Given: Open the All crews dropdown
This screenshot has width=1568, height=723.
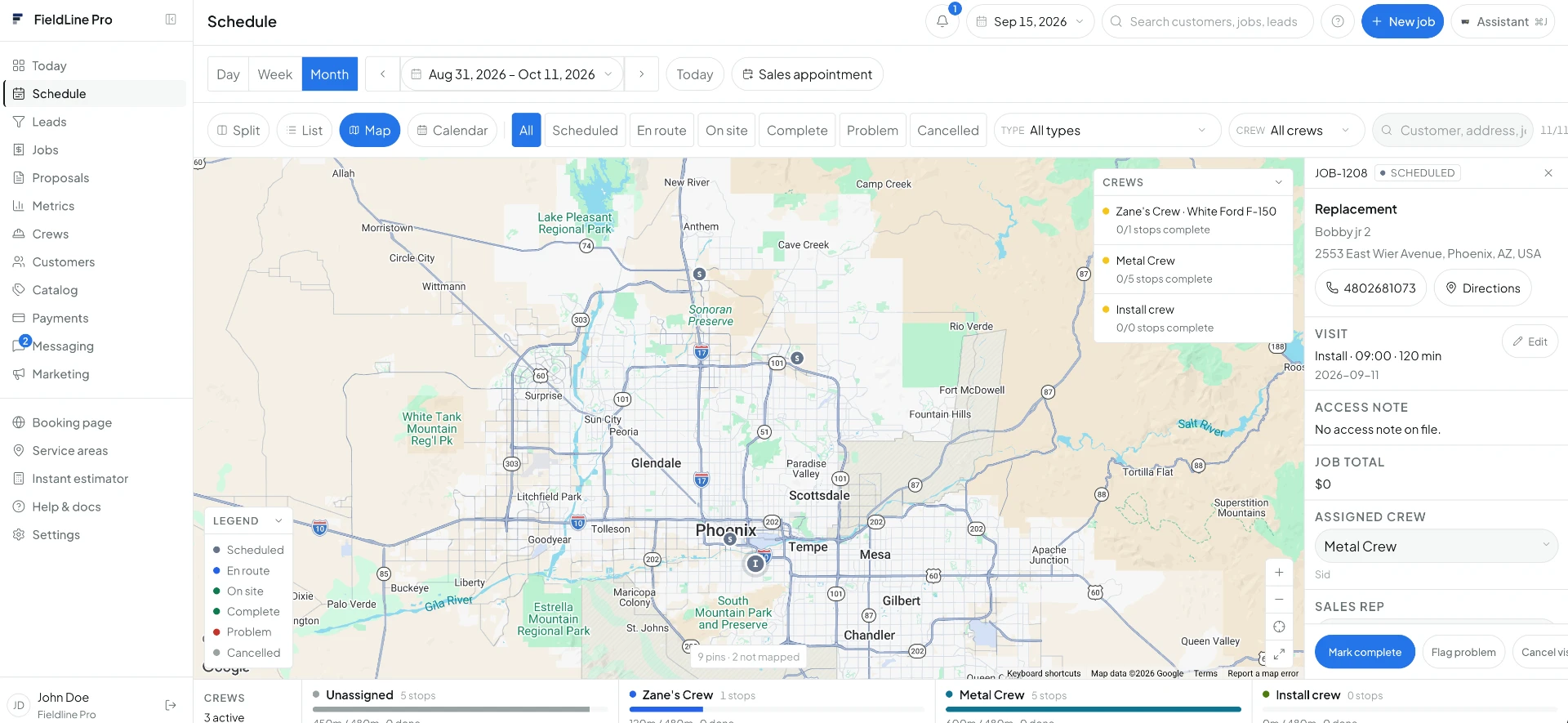Looking at the screenshot, I should [x=1296, y=131].
